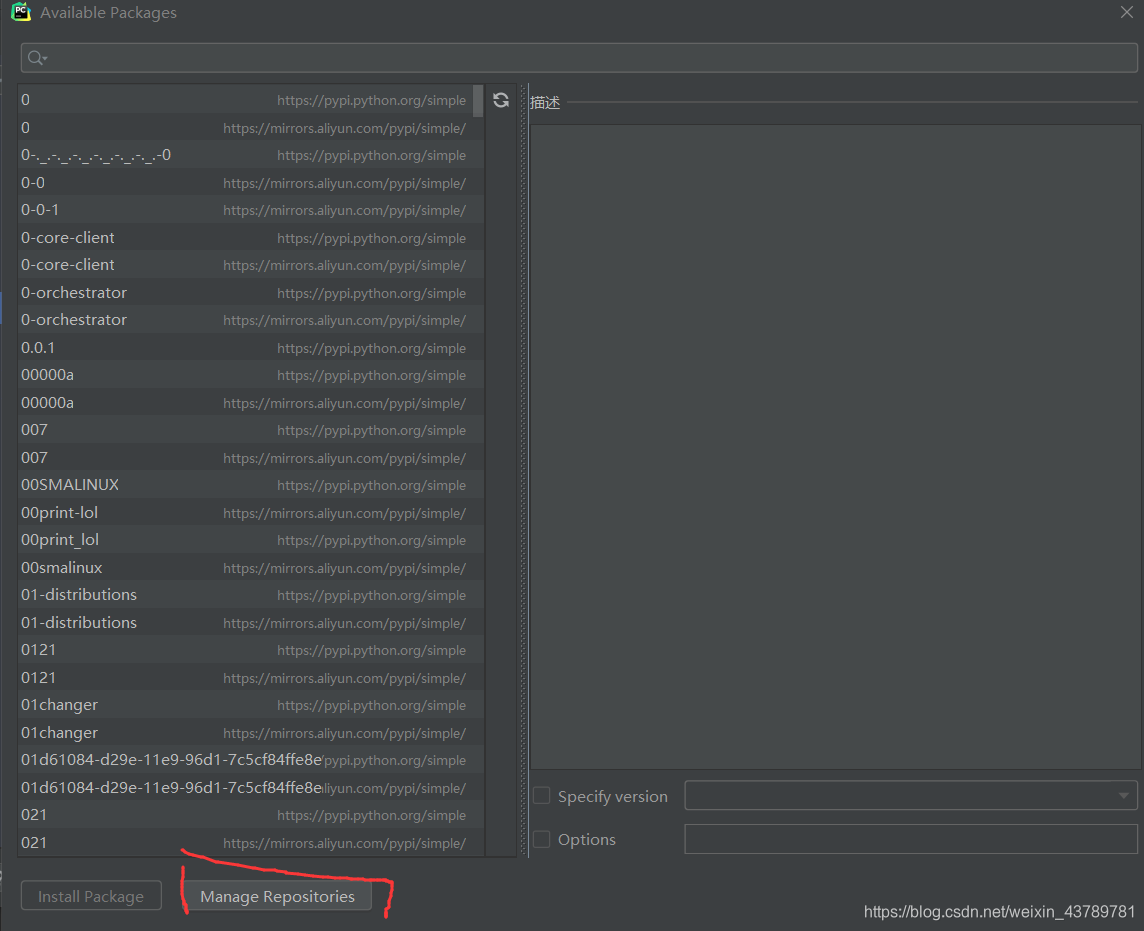
Task: Select 01-distributions from aliyun mirror
Action: coord(251,622)
